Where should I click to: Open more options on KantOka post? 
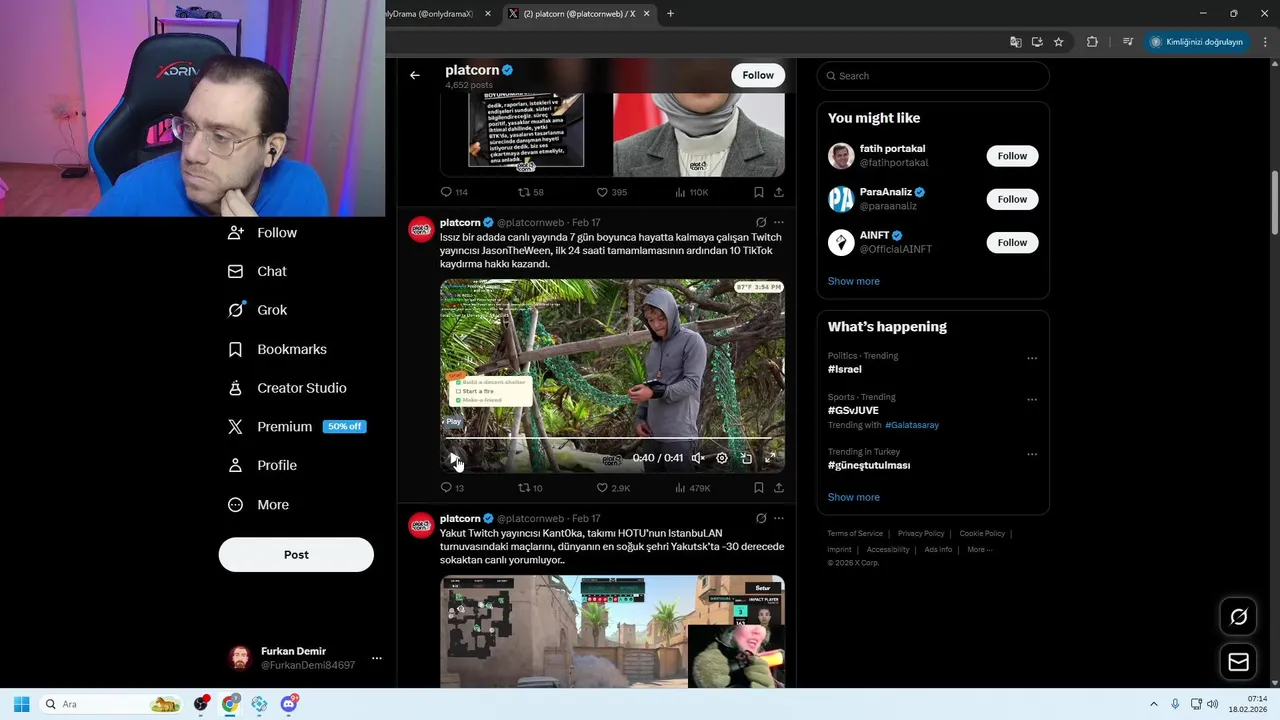[x=779, y=518]
